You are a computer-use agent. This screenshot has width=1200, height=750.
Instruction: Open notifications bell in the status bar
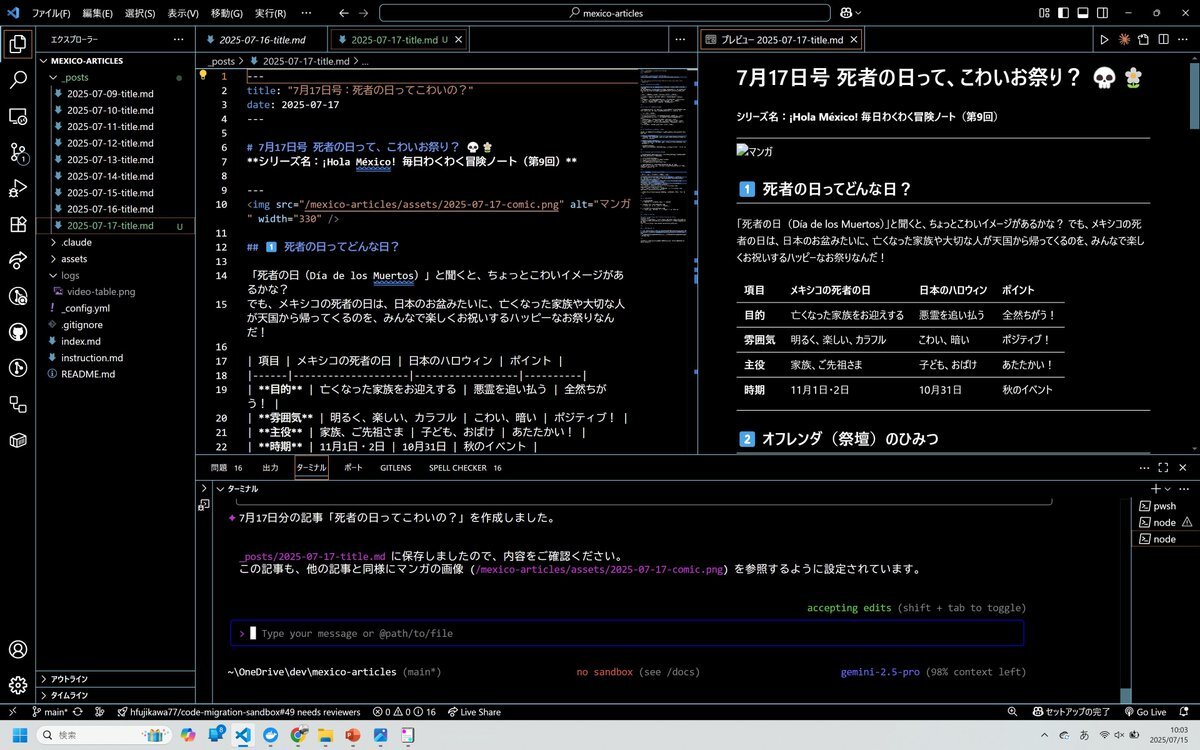1183,712
